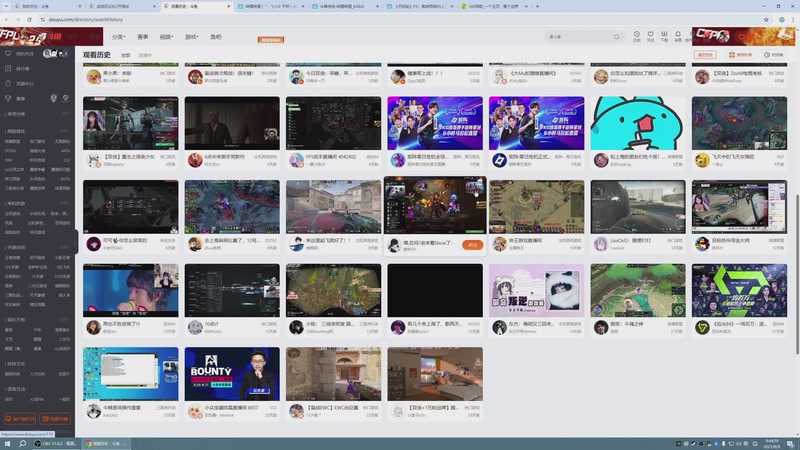Click the streamer avatar of 飞天中的飞天女阵的 card
800x450 pixels.
tap(702, 160)
